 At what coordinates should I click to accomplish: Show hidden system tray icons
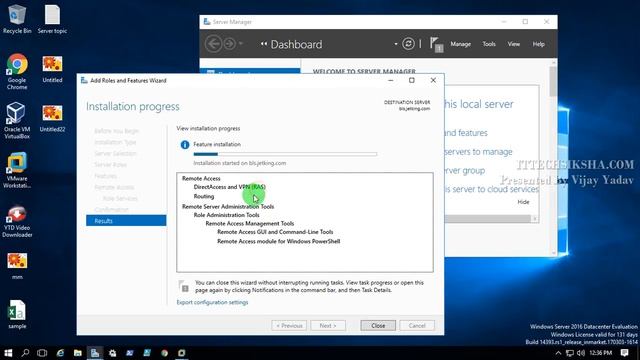558,353
